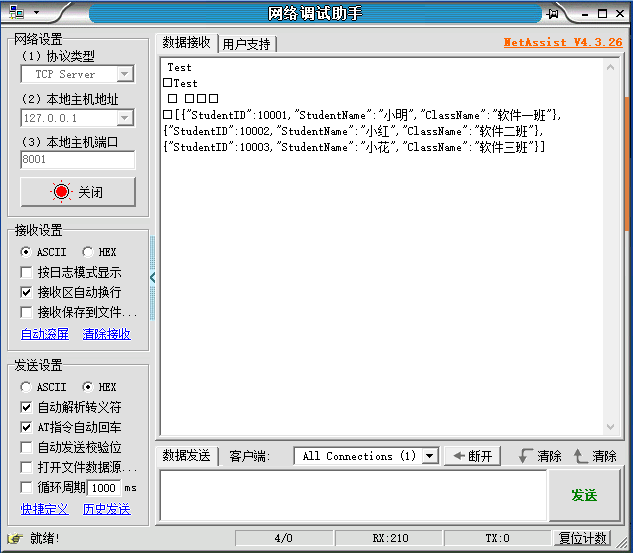Switch to the 数据接收 tab
The width and height of the screenshot is (633, 553).
click(187, 42)
